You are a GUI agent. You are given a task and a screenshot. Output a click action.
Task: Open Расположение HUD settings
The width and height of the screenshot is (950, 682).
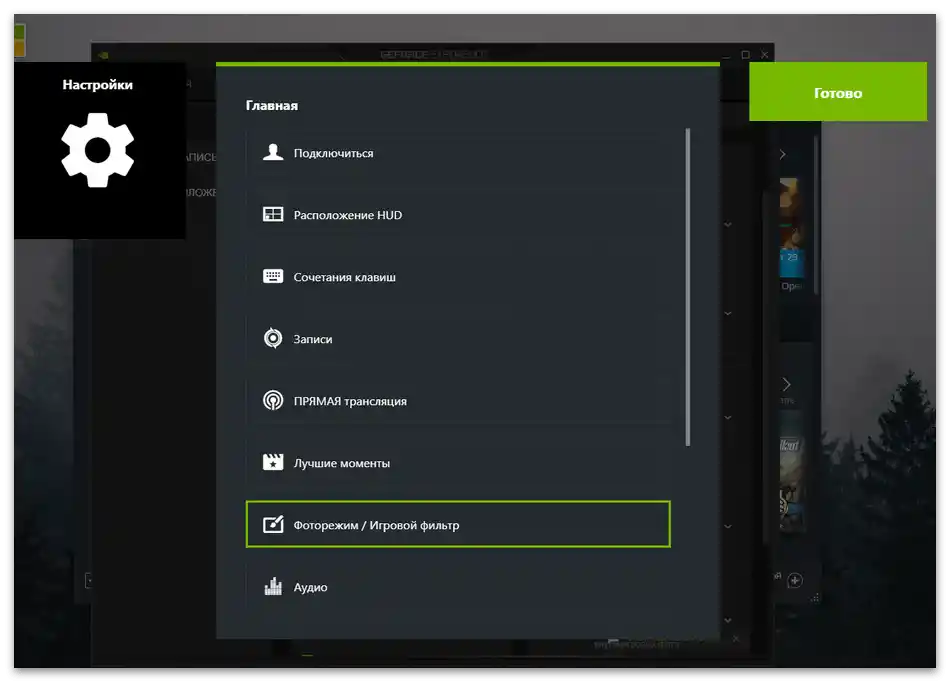(458, 214)
